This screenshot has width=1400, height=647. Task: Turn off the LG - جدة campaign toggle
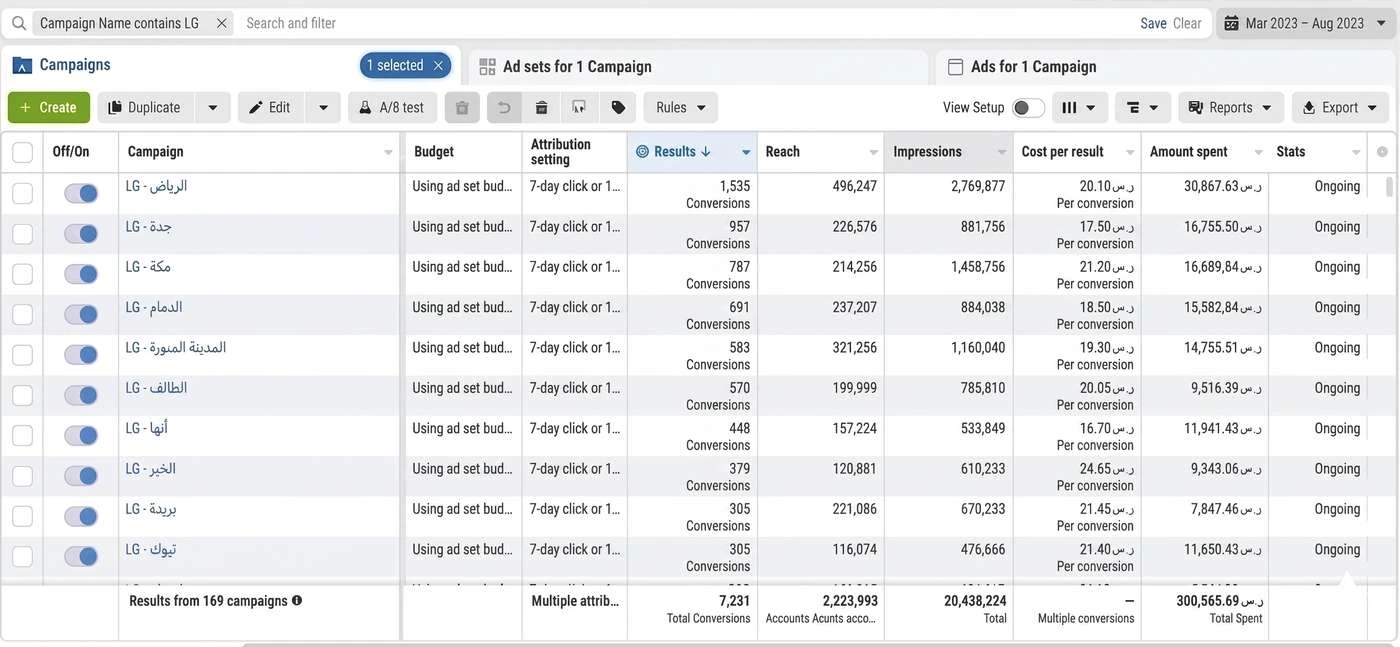pos(81,234)
